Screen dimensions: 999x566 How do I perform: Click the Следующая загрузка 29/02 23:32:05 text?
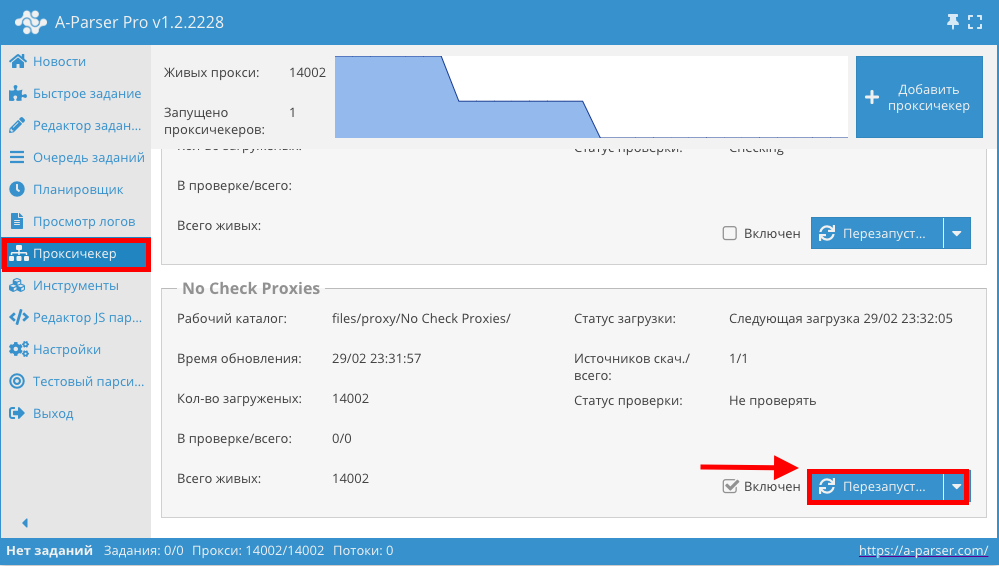(841, 318)
